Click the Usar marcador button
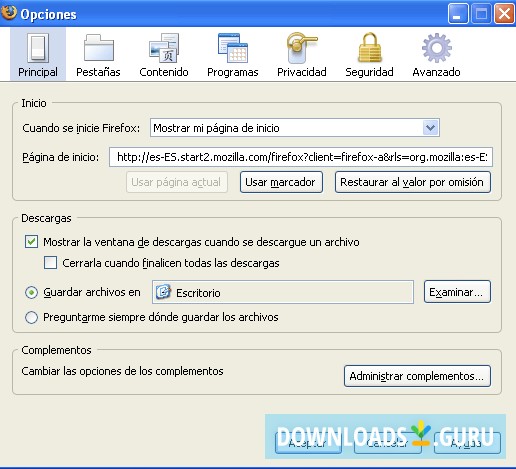 [281, 182]
